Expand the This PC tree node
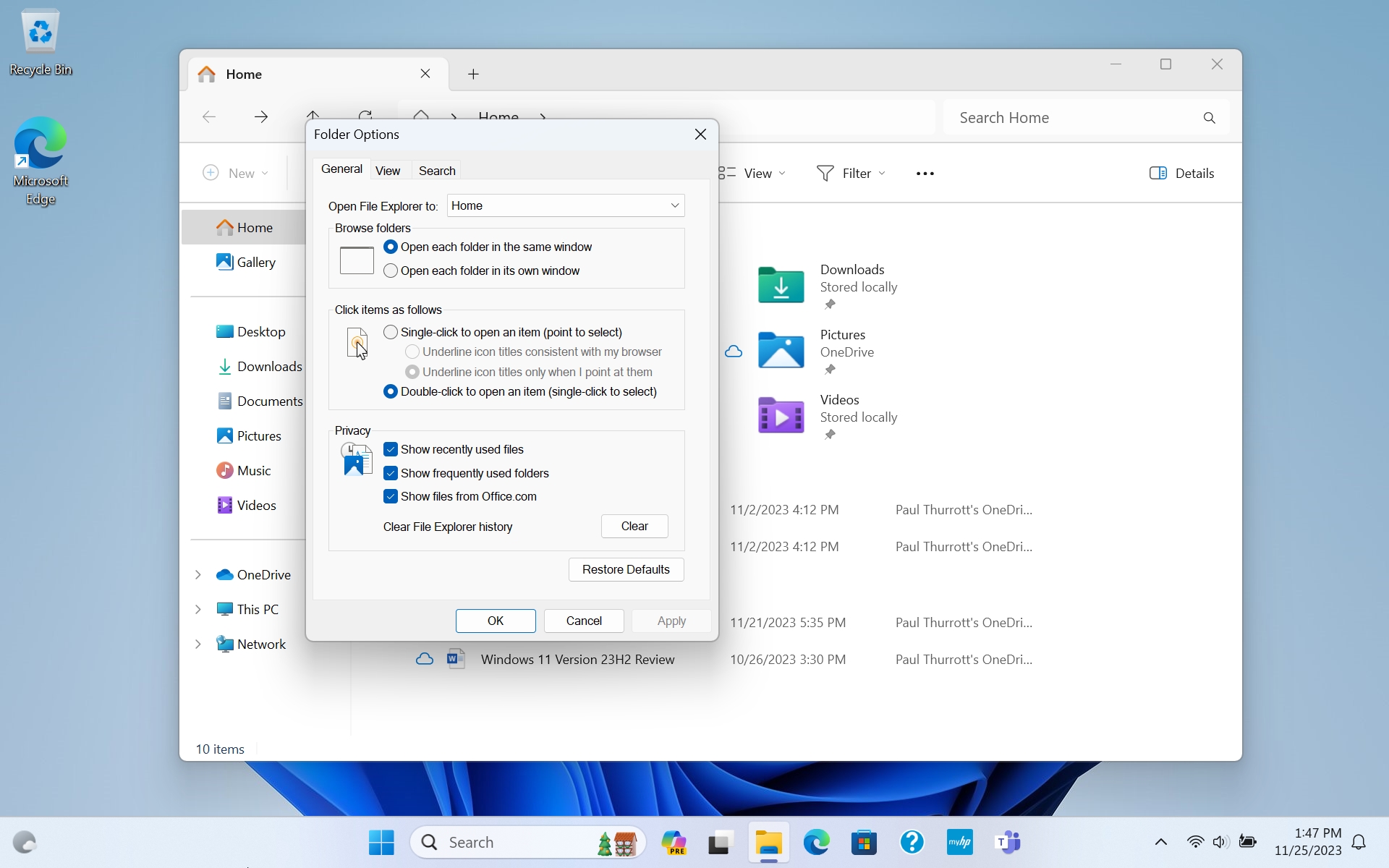 197,609
